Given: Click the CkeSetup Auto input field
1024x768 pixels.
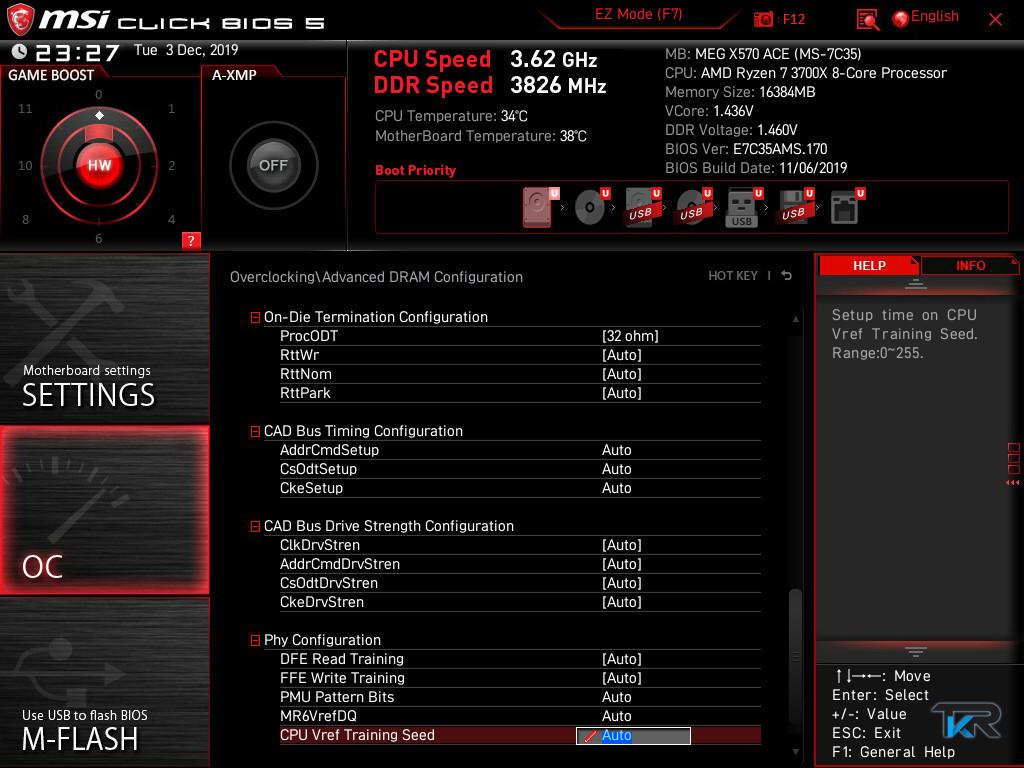Looking at the screenshot, I should coord(616,488).
